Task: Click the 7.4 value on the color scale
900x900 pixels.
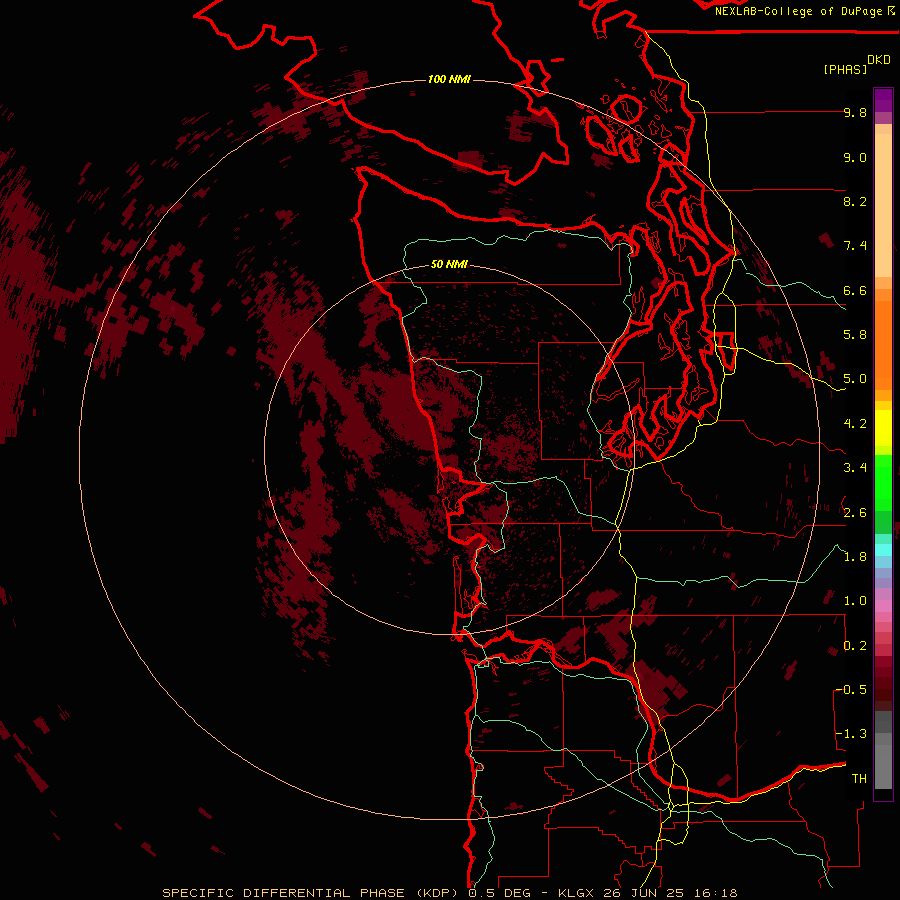Action: point(855,246)
